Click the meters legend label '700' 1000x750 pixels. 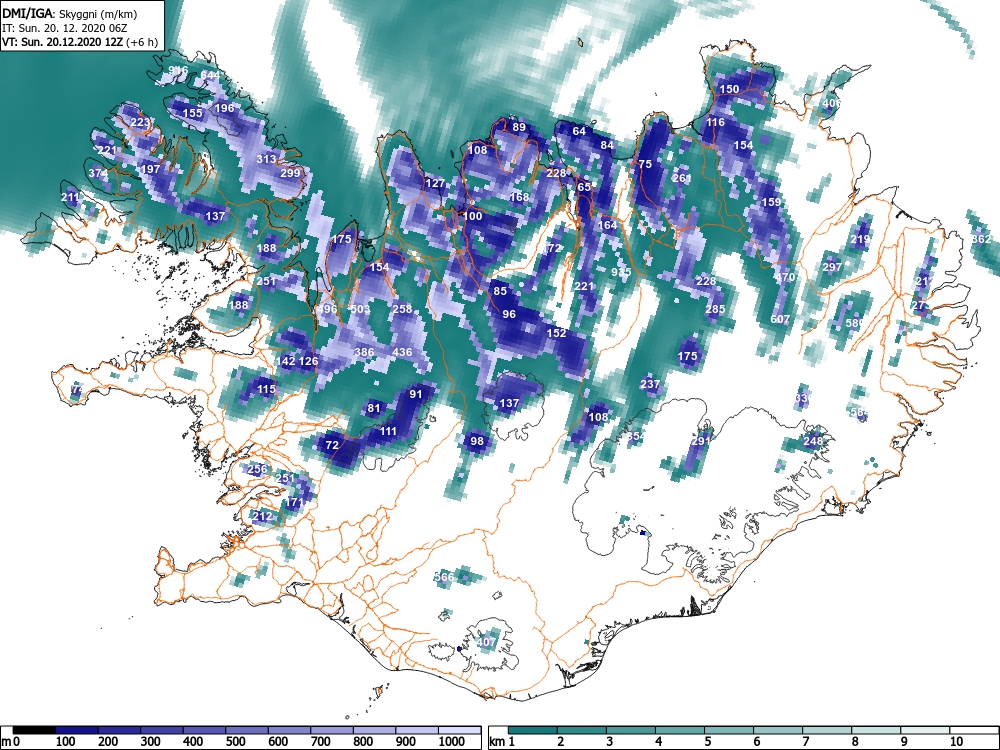click(320, 742)
